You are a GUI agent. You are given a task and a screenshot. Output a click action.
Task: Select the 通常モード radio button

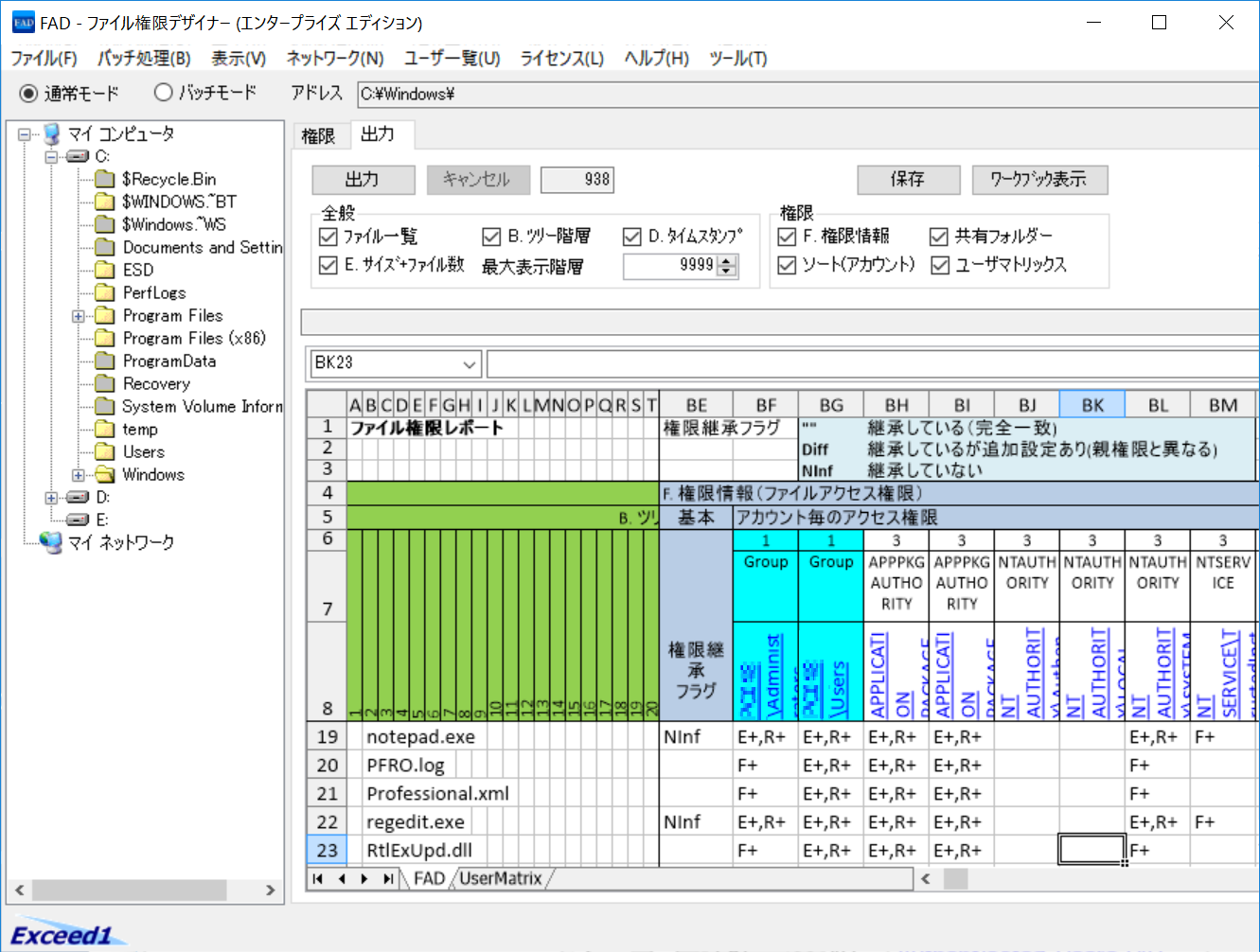[28, 93]
